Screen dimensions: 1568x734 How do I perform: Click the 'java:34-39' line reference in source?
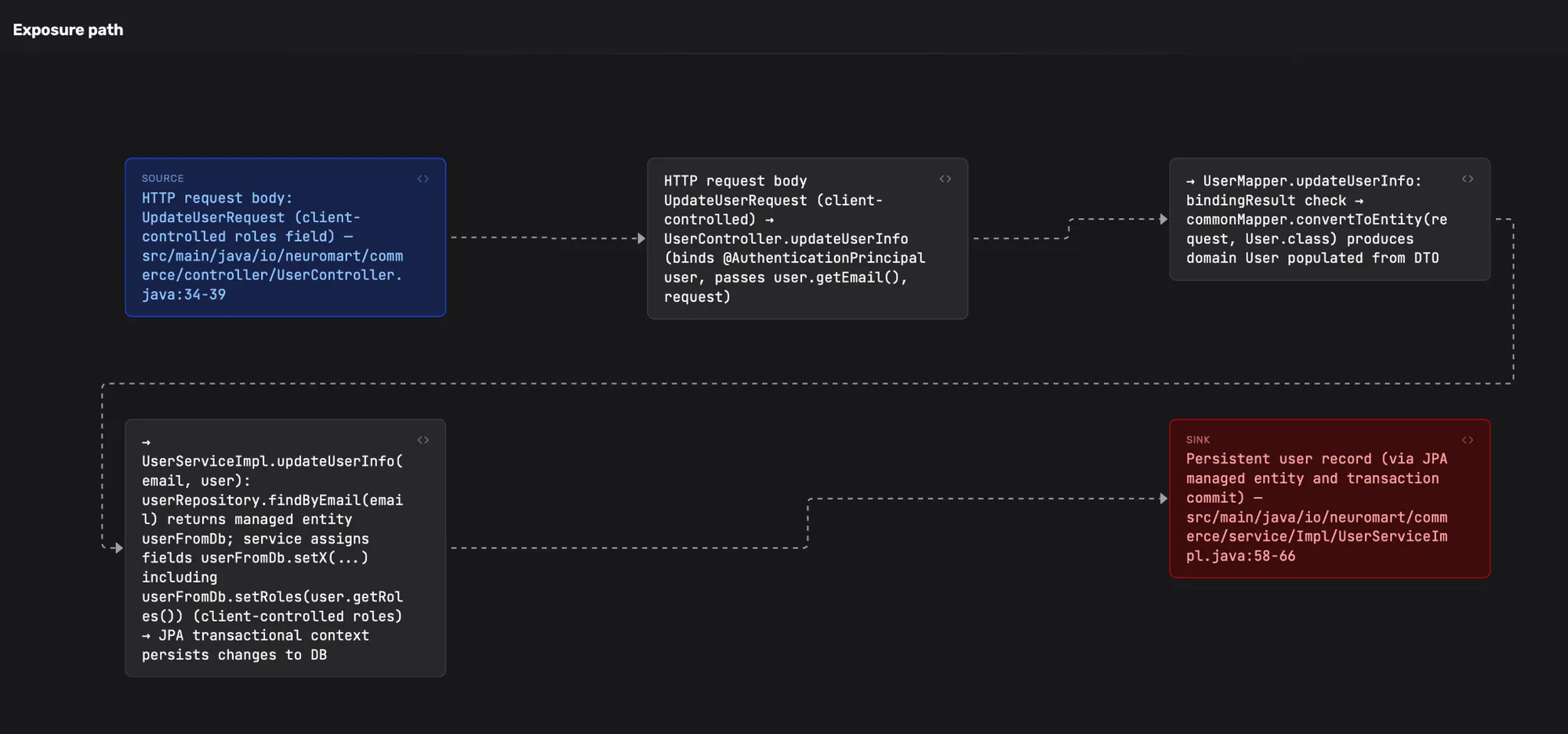tap(183, 295)
